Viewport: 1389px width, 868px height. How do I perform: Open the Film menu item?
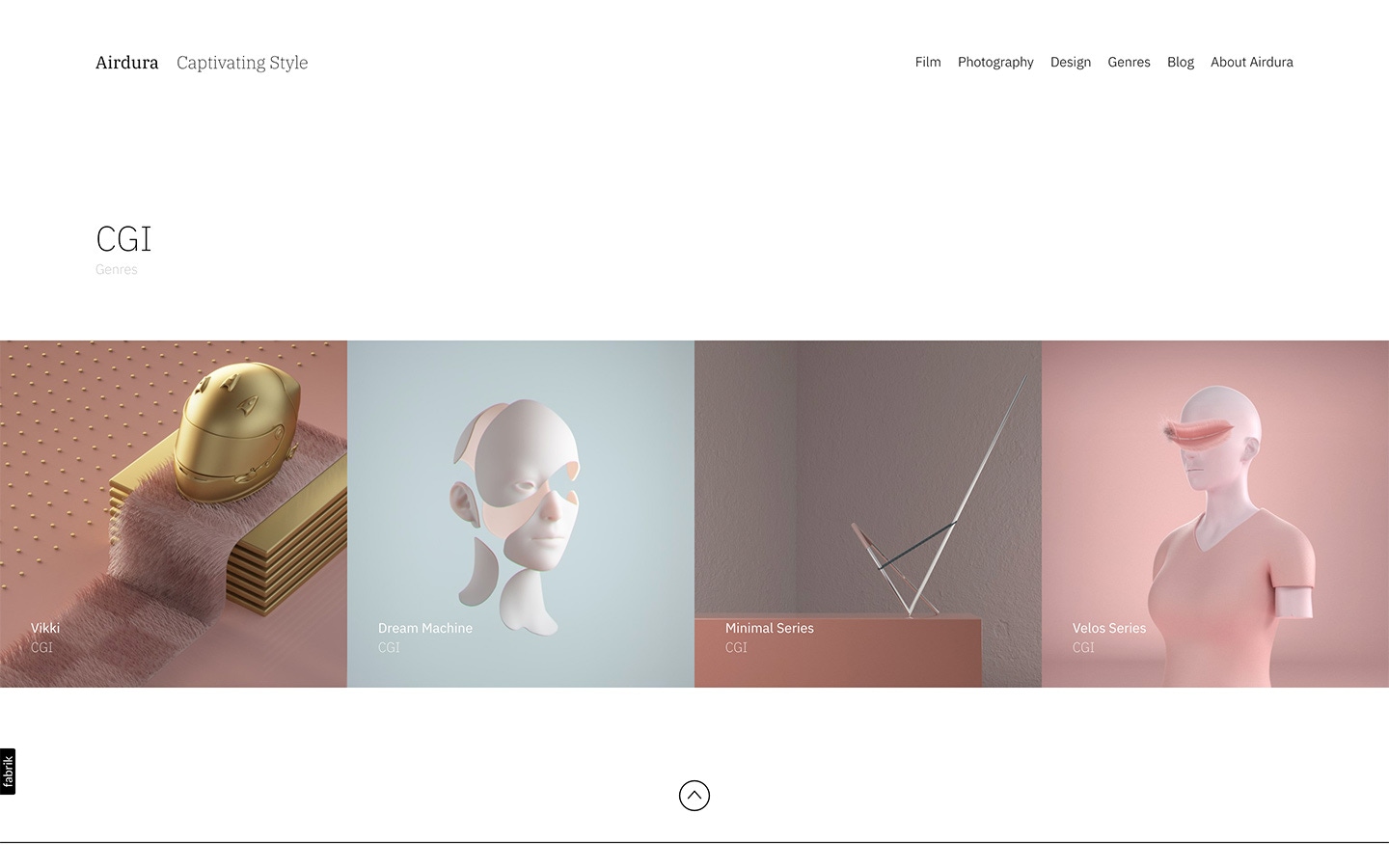click(928, 62)
